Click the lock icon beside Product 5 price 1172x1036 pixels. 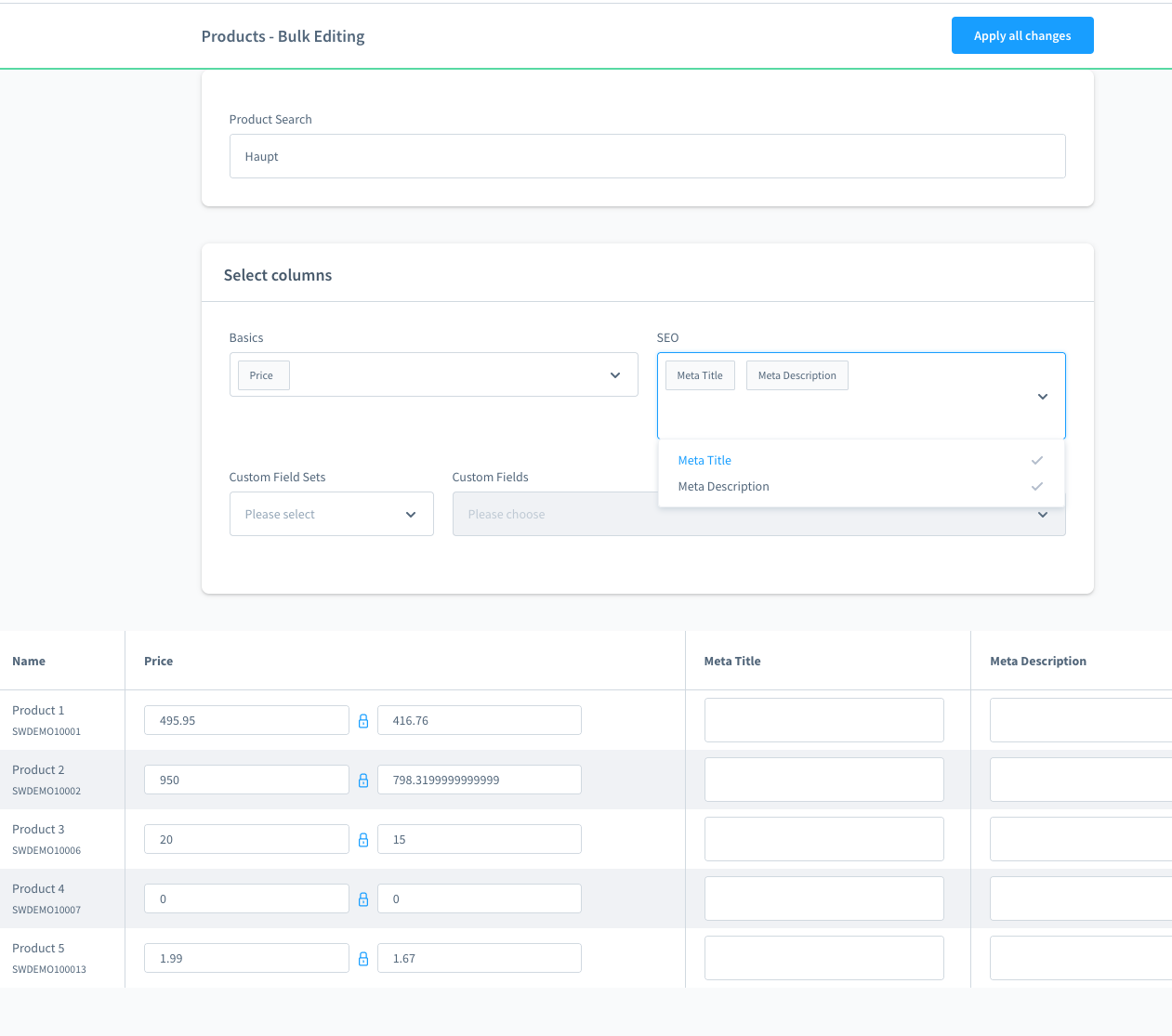point(363,959)
